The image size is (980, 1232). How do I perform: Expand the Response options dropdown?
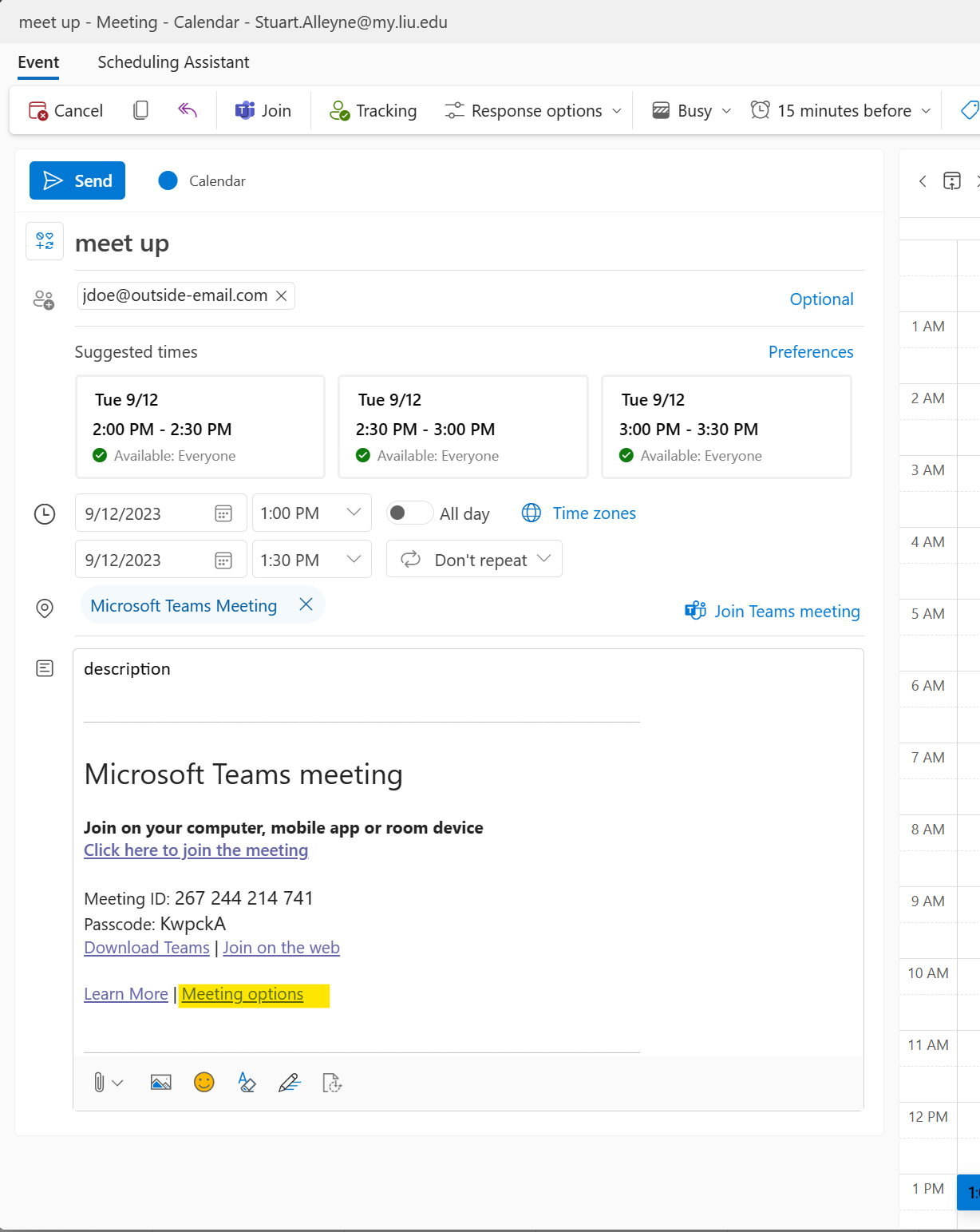click(x=533, y=110)
